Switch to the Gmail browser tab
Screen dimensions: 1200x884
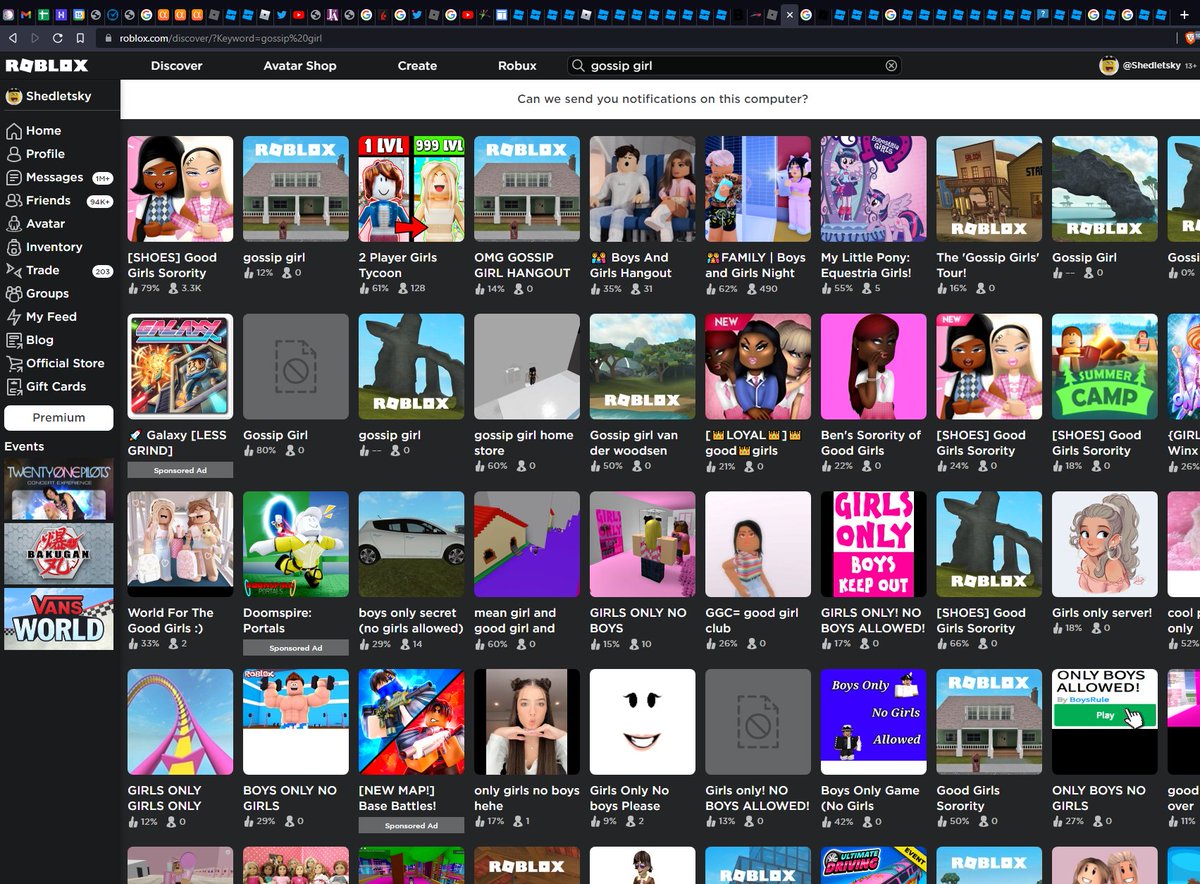click(x=26, y=15)
